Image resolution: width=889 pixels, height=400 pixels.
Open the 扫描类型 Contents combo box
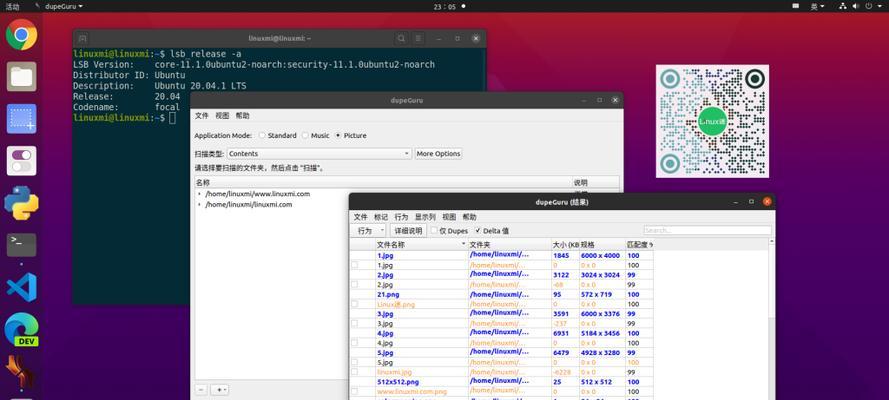[319, 154]
